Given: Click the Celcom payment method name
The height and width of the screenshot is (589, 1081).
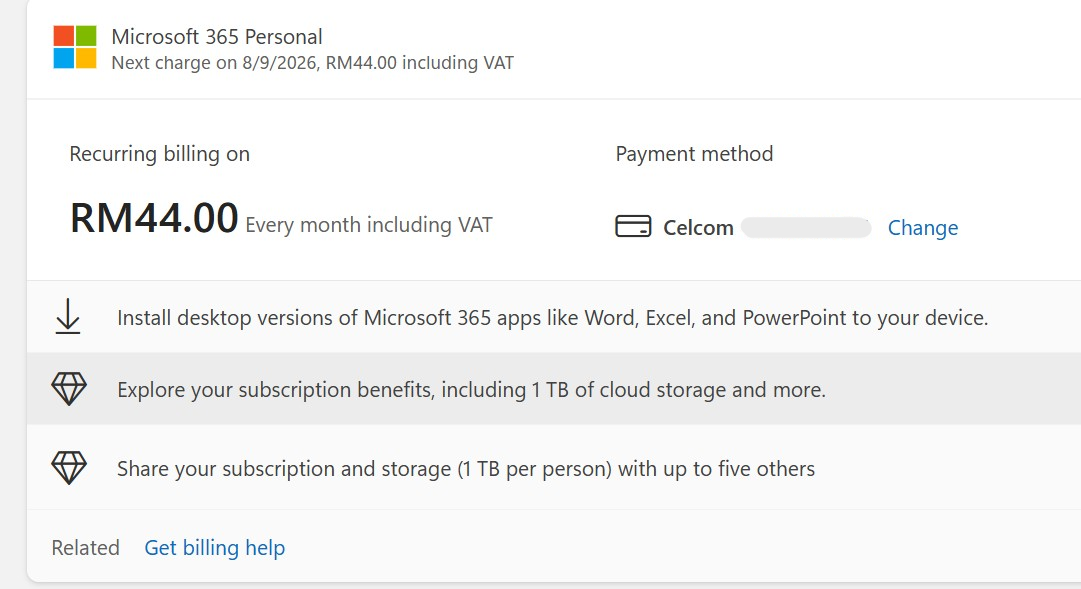Looking at the screenshot, I should [698, 228].
